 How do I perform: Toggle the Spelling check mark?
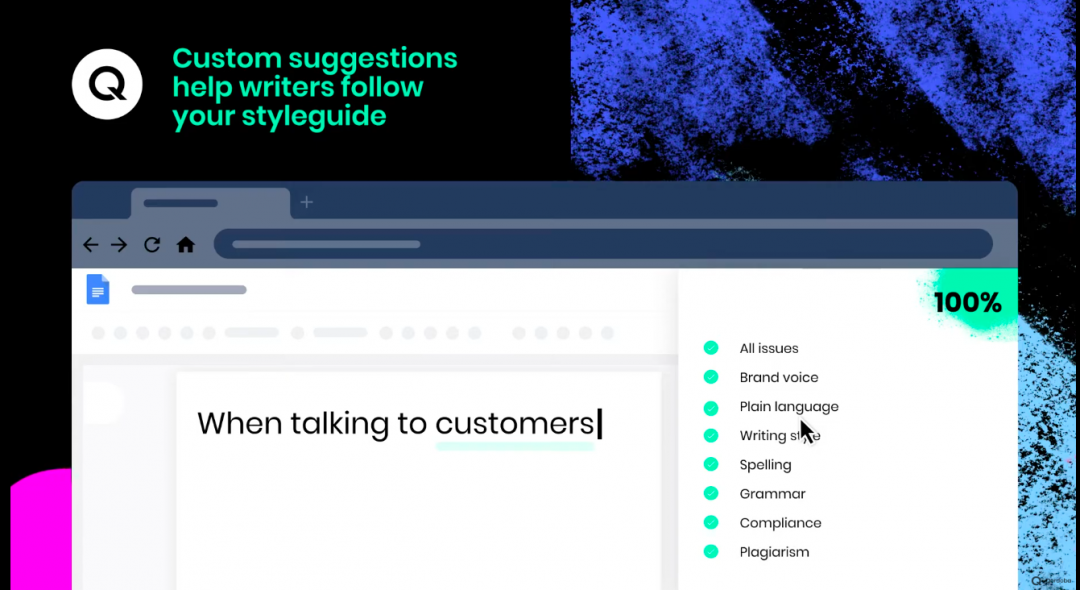(x=711, y=464)
